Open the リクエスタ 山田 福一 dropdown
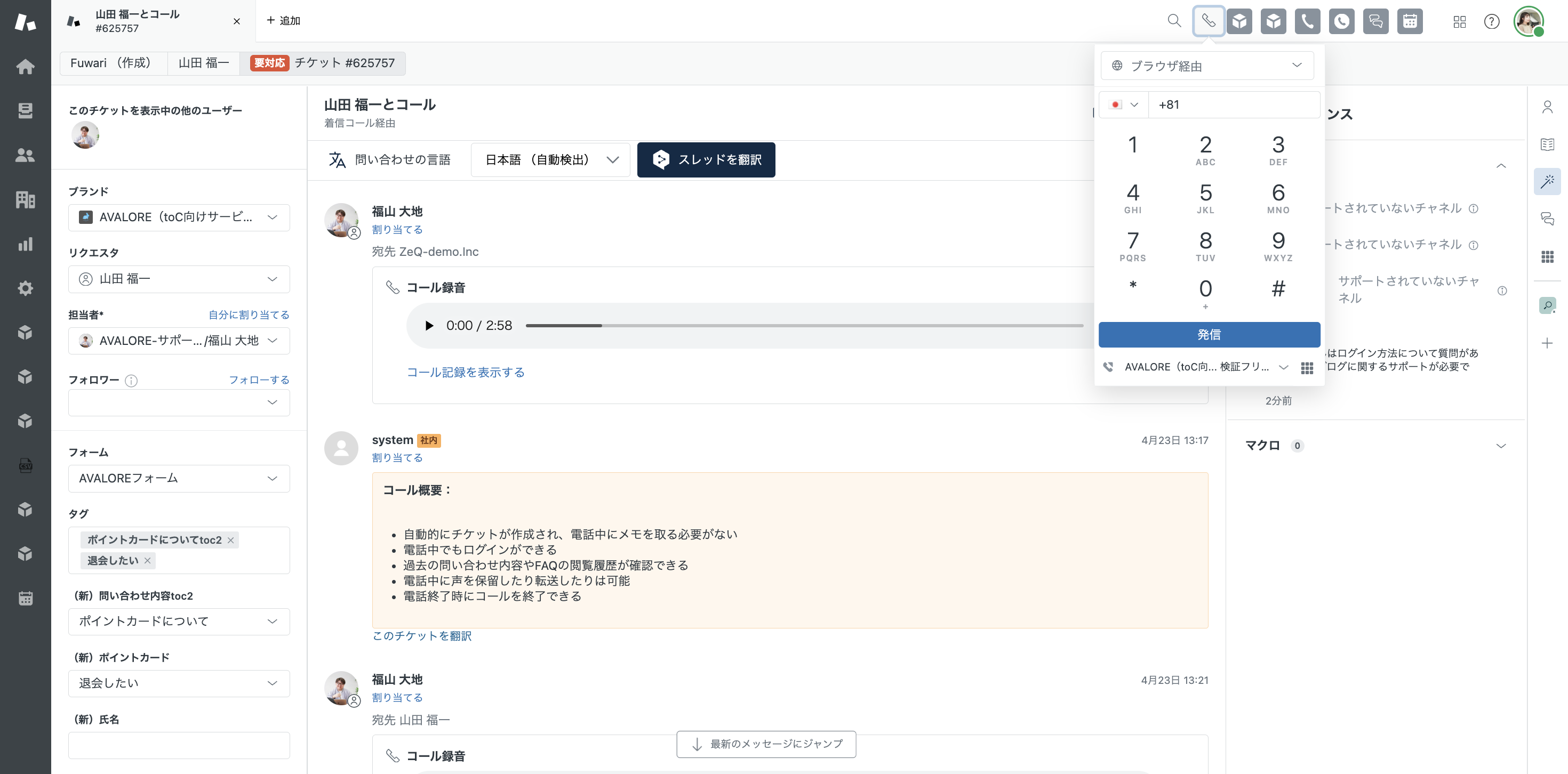This screenshot has width=1568, height=774. click(179, 279)
